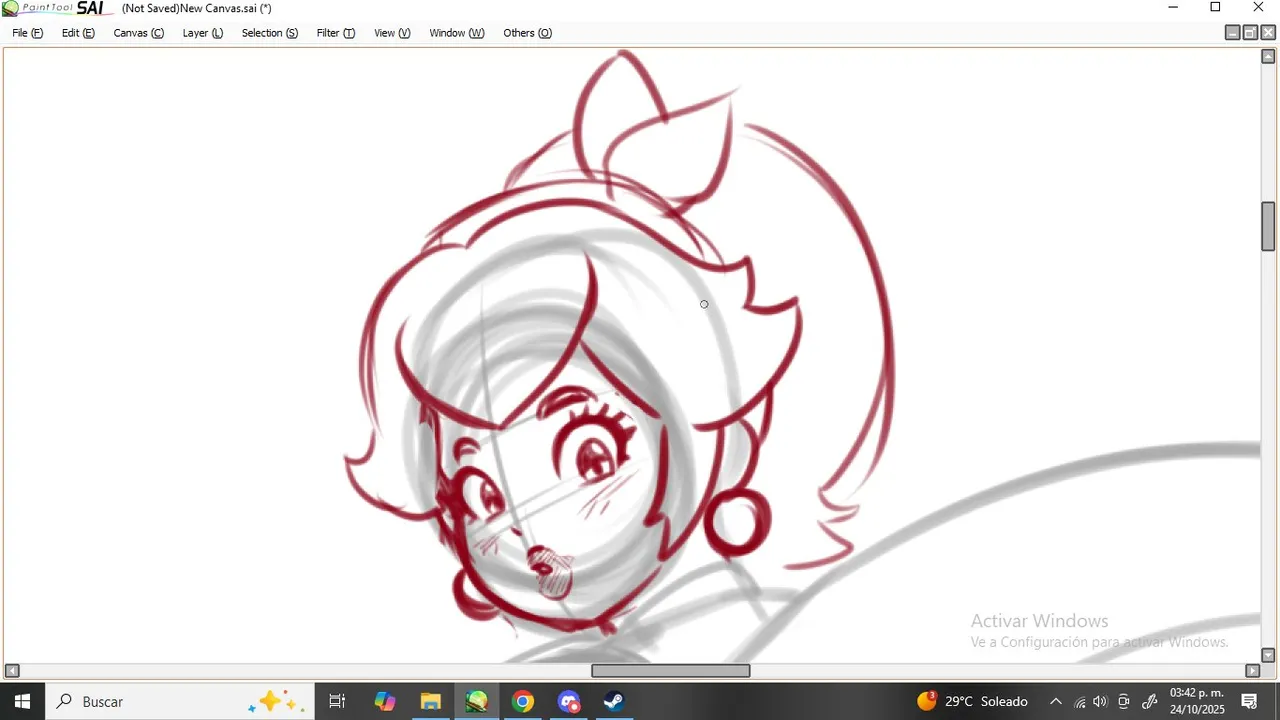
Task: Open the Canvas menu
Action: pos(139,33)
